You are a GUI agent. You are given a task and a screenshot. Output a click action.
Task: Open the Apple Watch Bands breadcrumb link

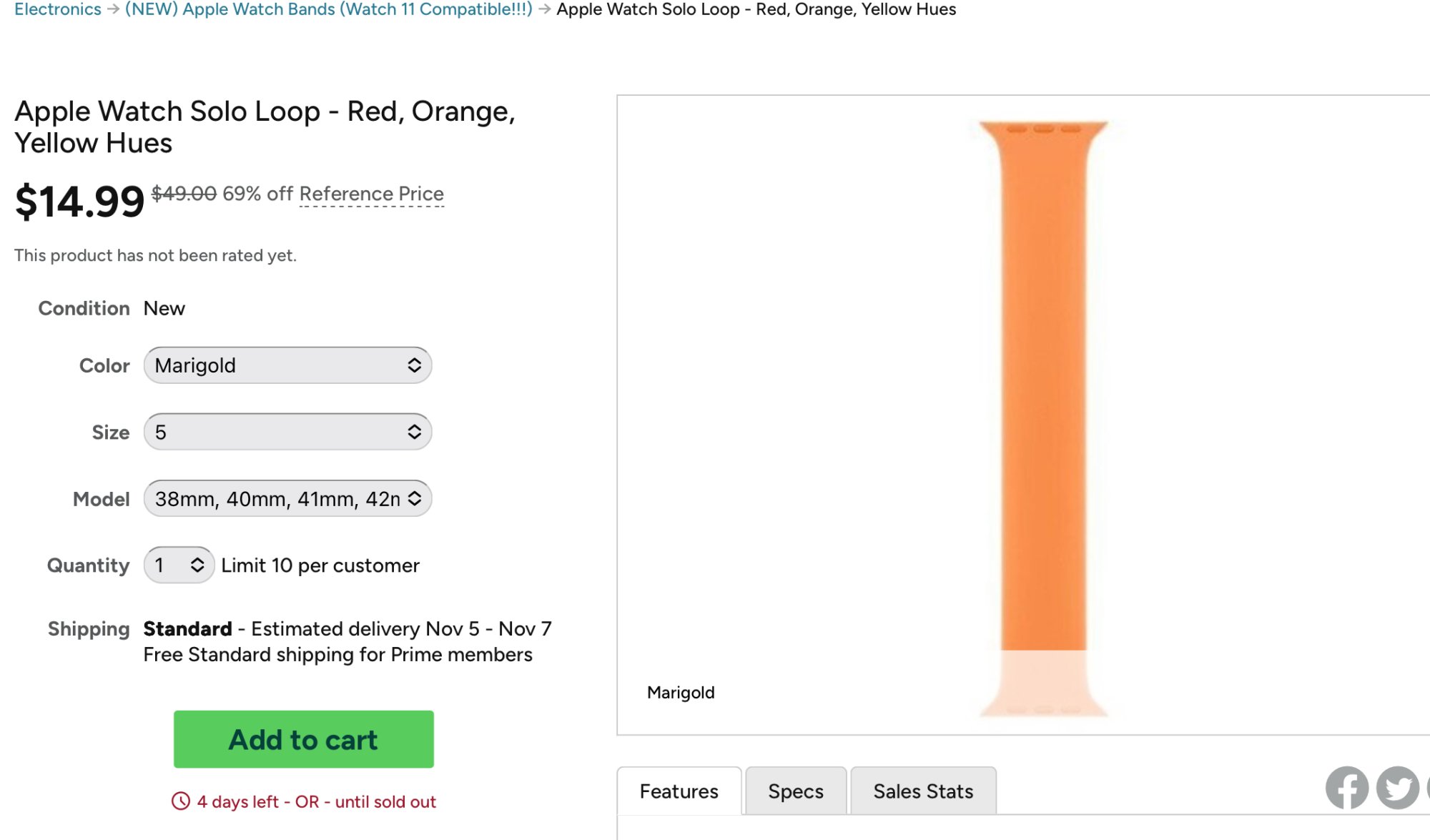[x=328, y=9]
